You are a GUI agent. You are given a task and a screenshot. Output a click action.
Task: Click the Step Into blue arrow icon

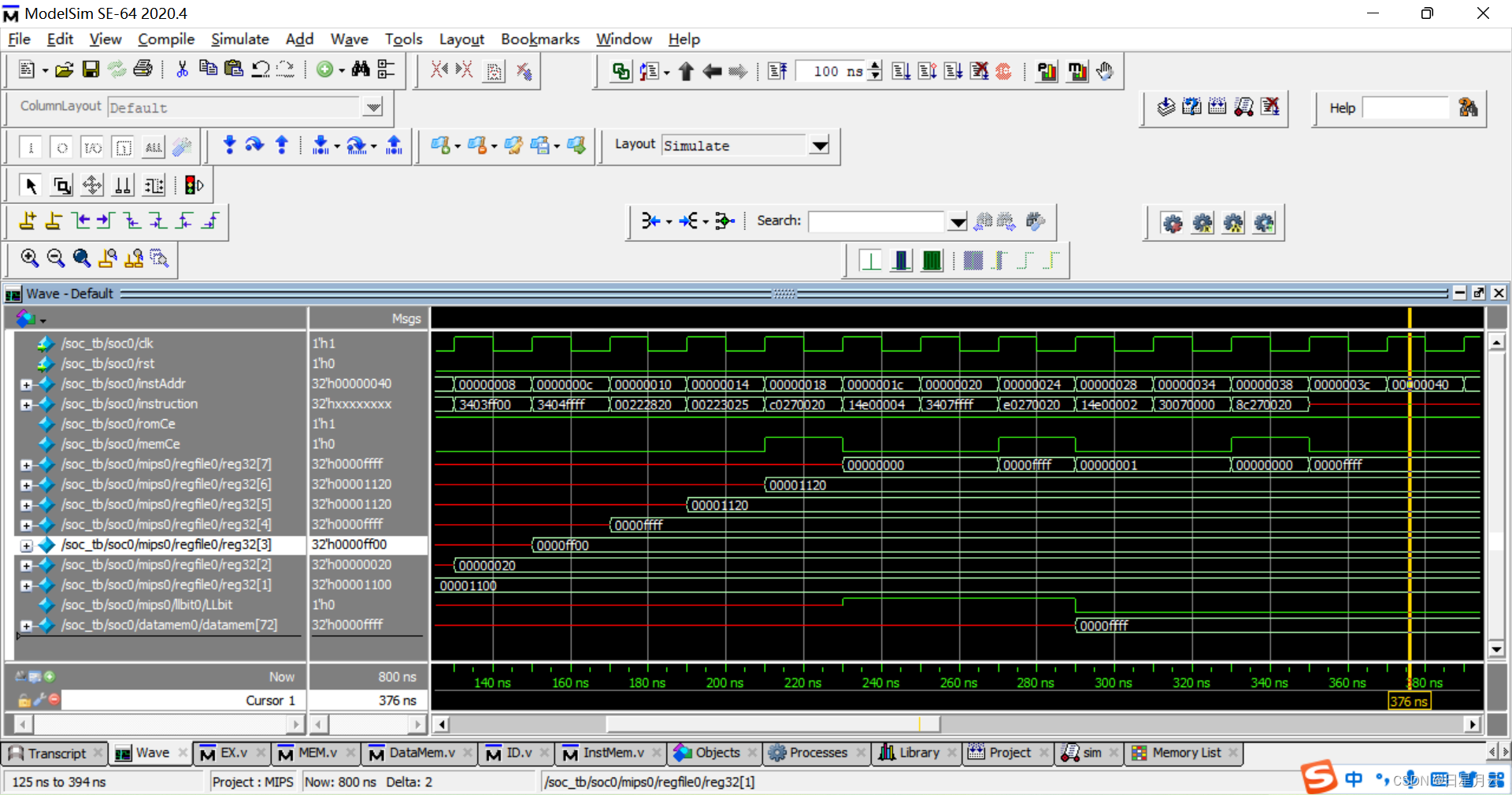click(229, 144)
